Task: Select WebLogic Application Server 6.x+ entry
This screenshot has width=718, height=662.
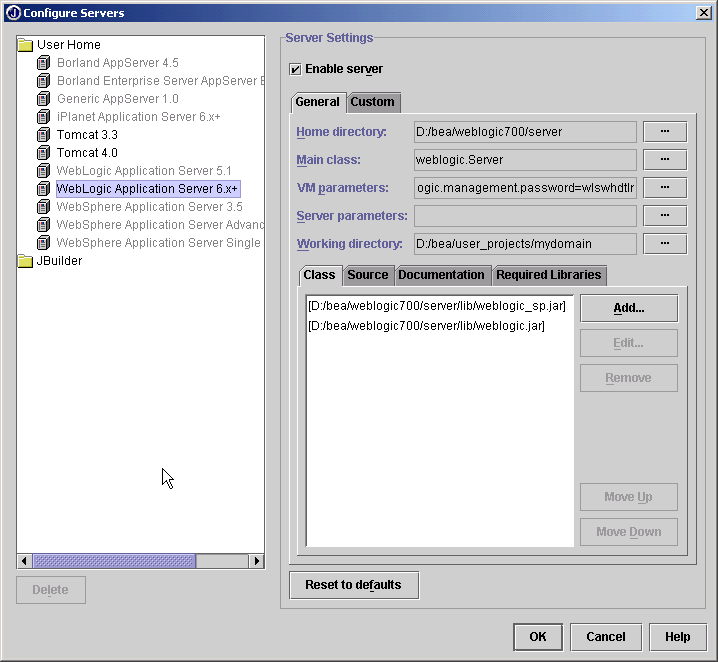Action: 147,189
